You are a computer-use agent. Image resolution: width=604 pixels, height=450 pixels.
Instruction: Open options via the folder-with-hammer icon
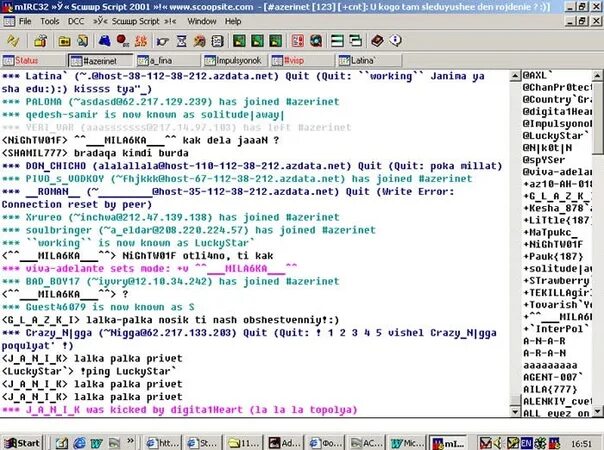(40, 40)
